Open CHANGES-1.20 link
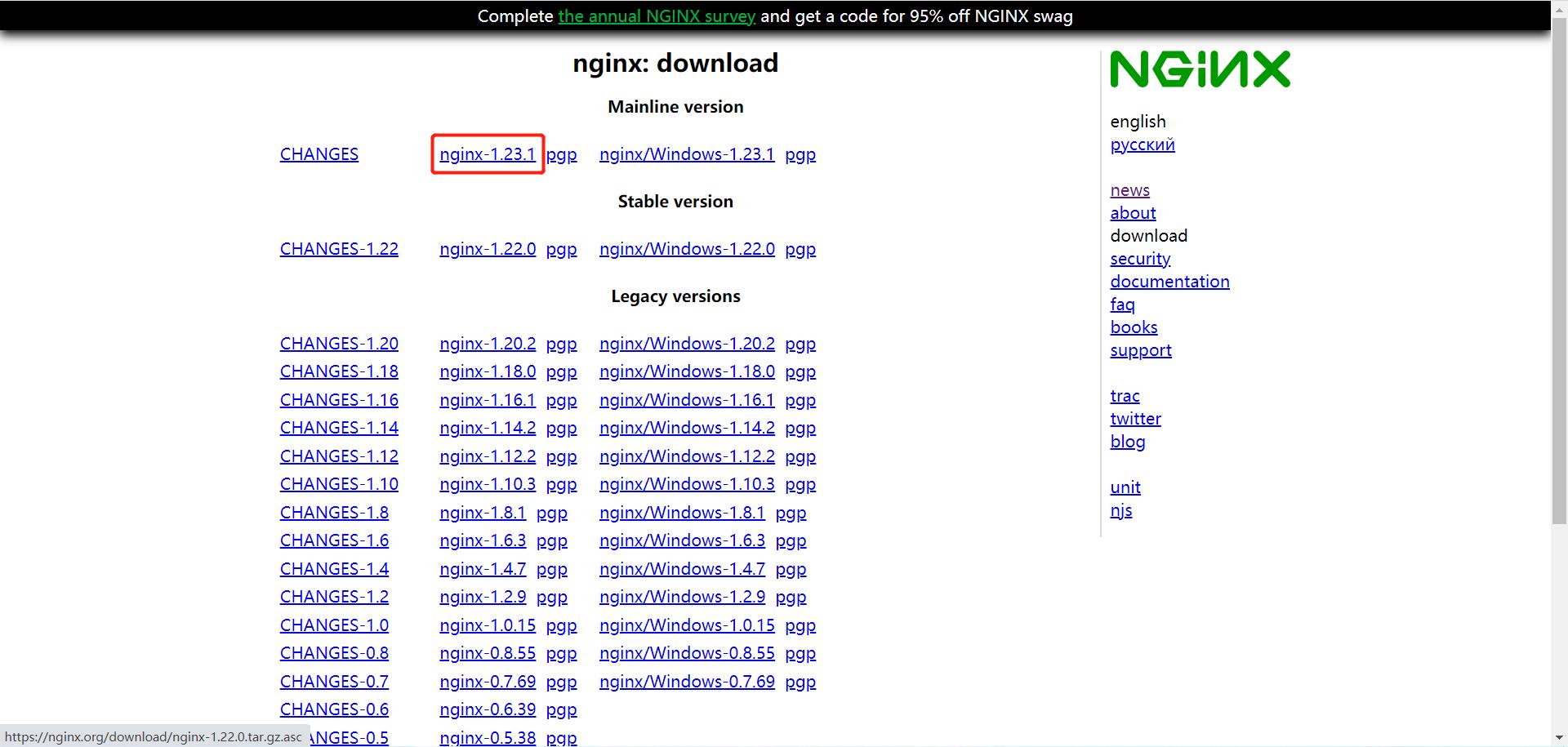The image size is (1568, 747). pos(339,344)
